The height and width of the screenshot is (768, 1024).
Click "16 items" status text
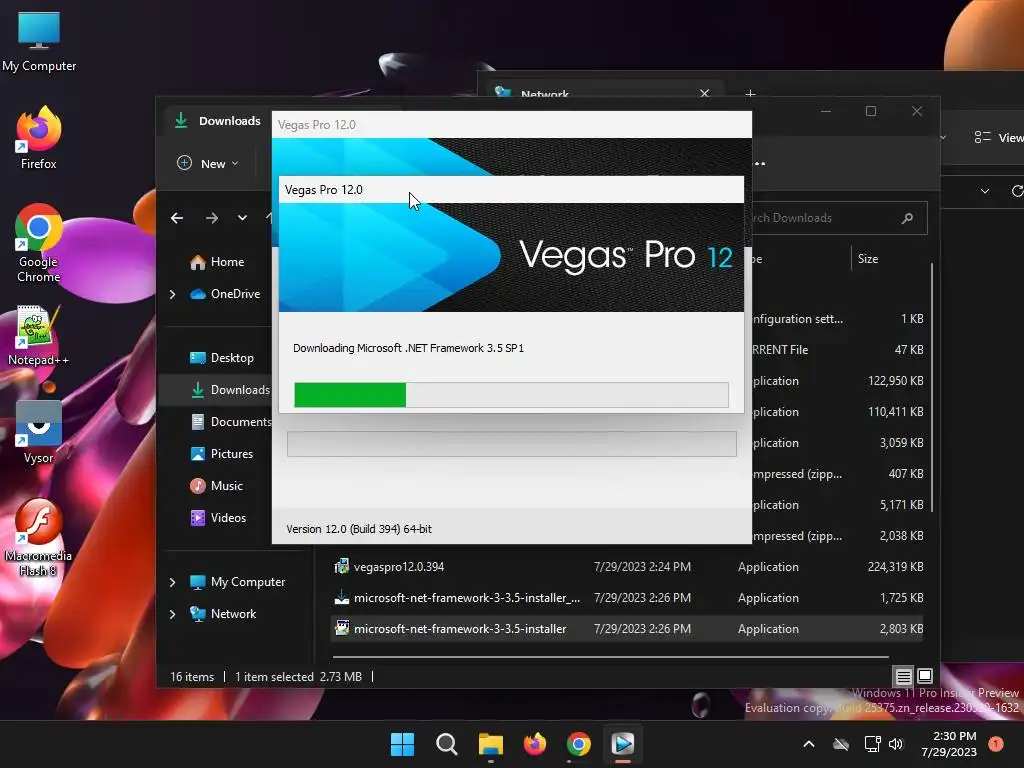(x=192, y=677)
